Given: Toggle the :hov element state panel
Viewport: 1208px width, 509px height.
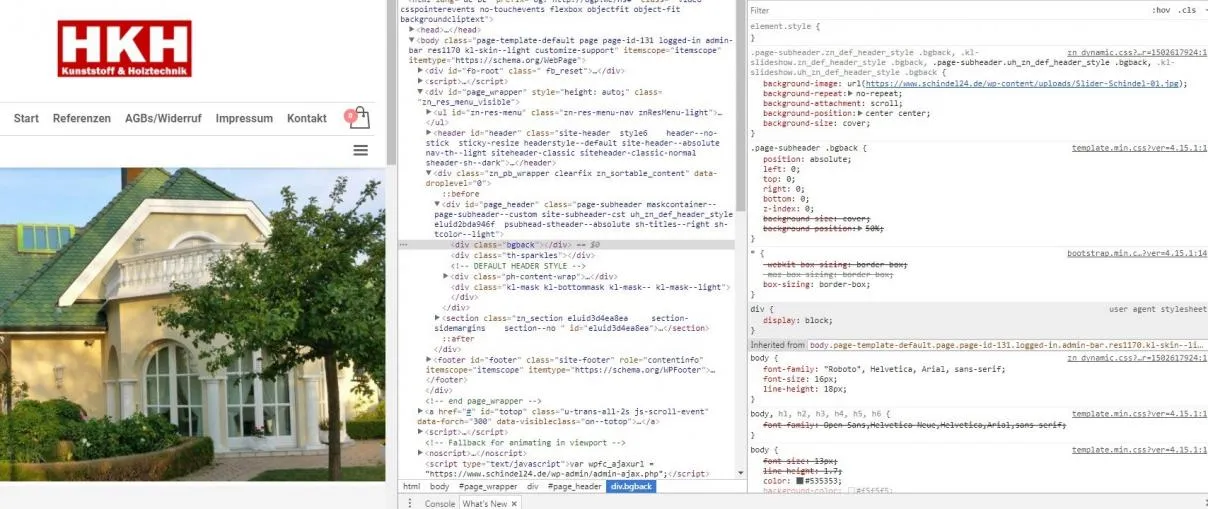Looking at the screenshot, I should (1160, 9).
